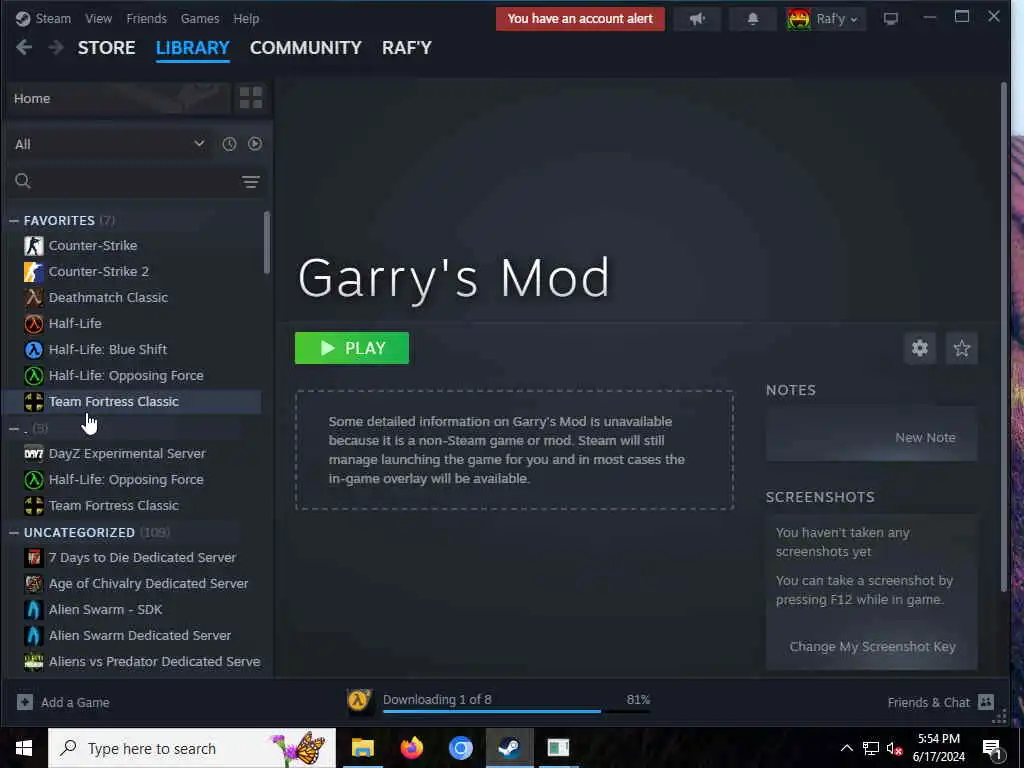Click the Add a Game plus icon

click(x=25, y=702)
